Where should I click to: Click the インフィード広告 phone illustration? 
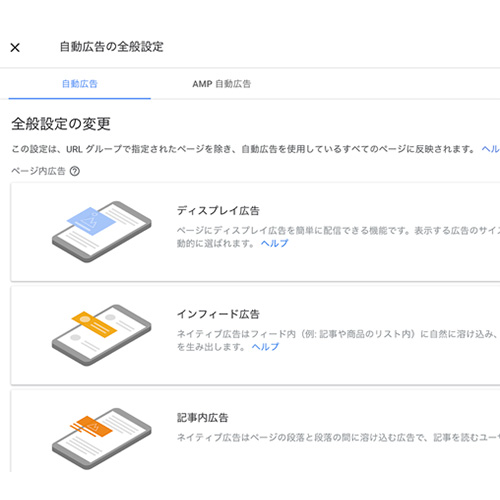click(102, 335)
